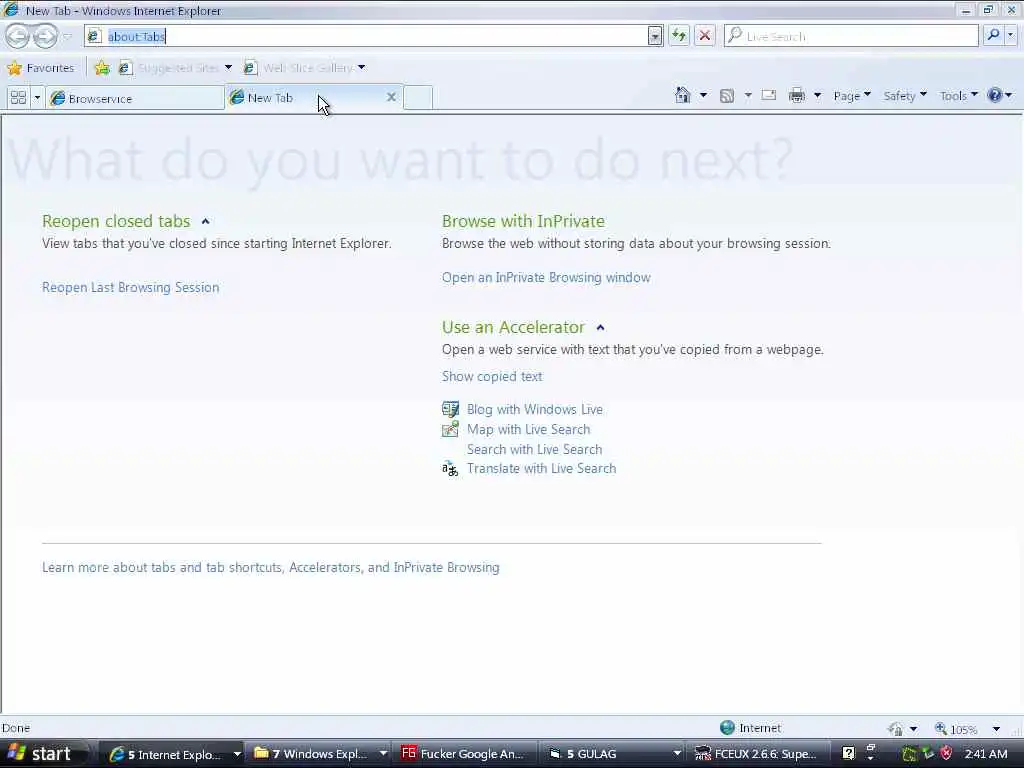Collapse the Reopen closed tabs section
Viewport: 1024px width, 768px height.
point(206,221)
